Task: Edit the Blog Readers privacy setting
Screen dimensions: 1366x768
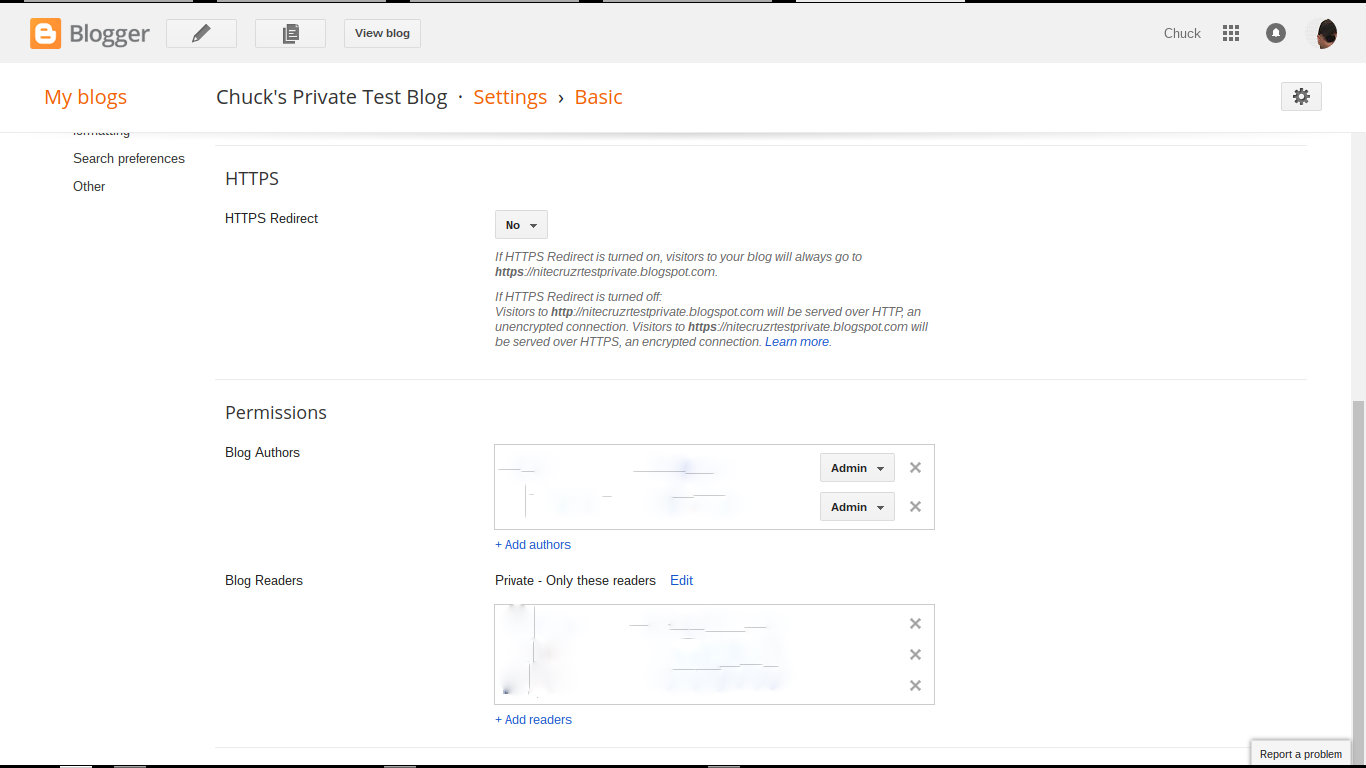Action: point(681,580)
